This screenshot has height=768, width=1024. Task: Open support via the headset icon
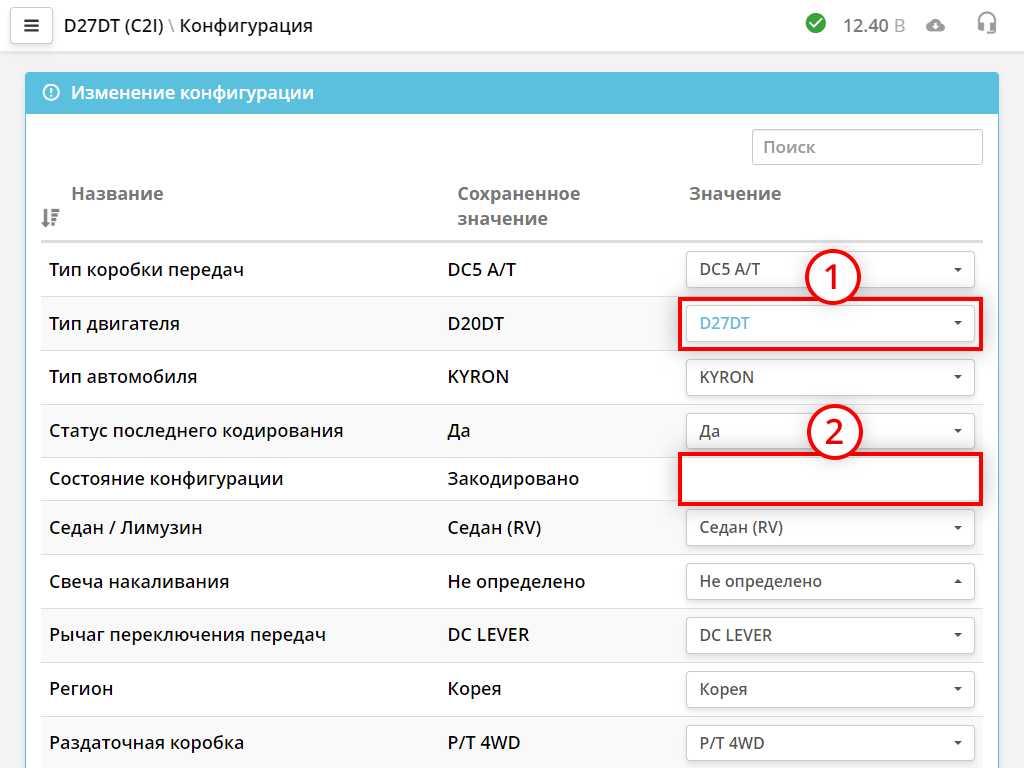pos(987,25)
